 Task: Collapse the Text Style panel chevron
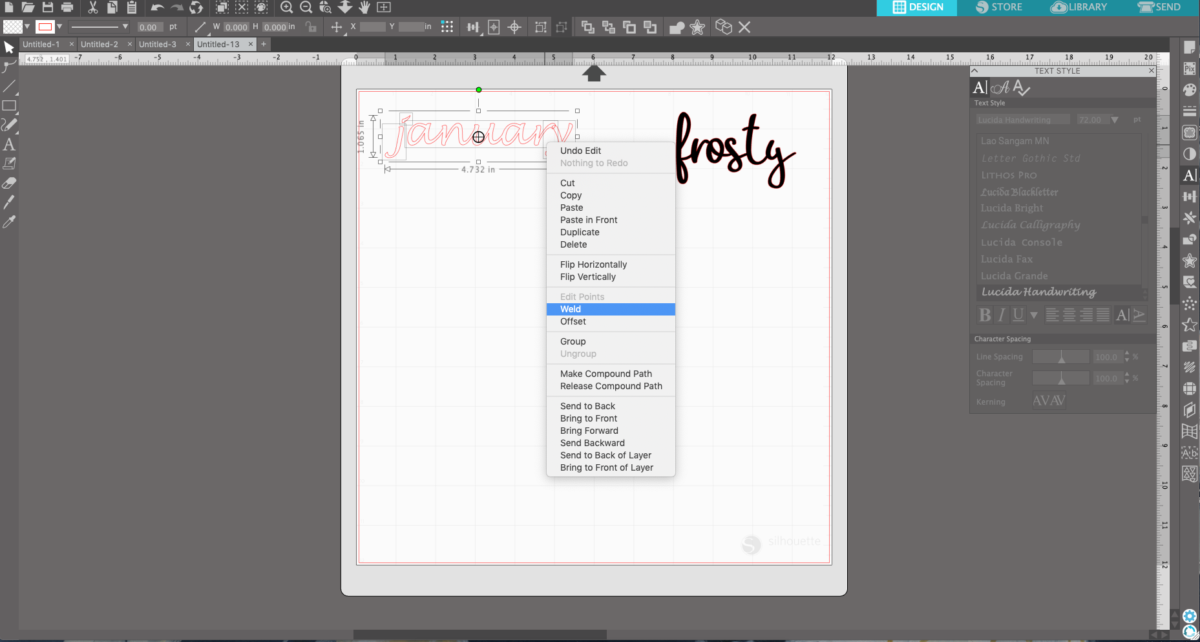coord(975,71)
